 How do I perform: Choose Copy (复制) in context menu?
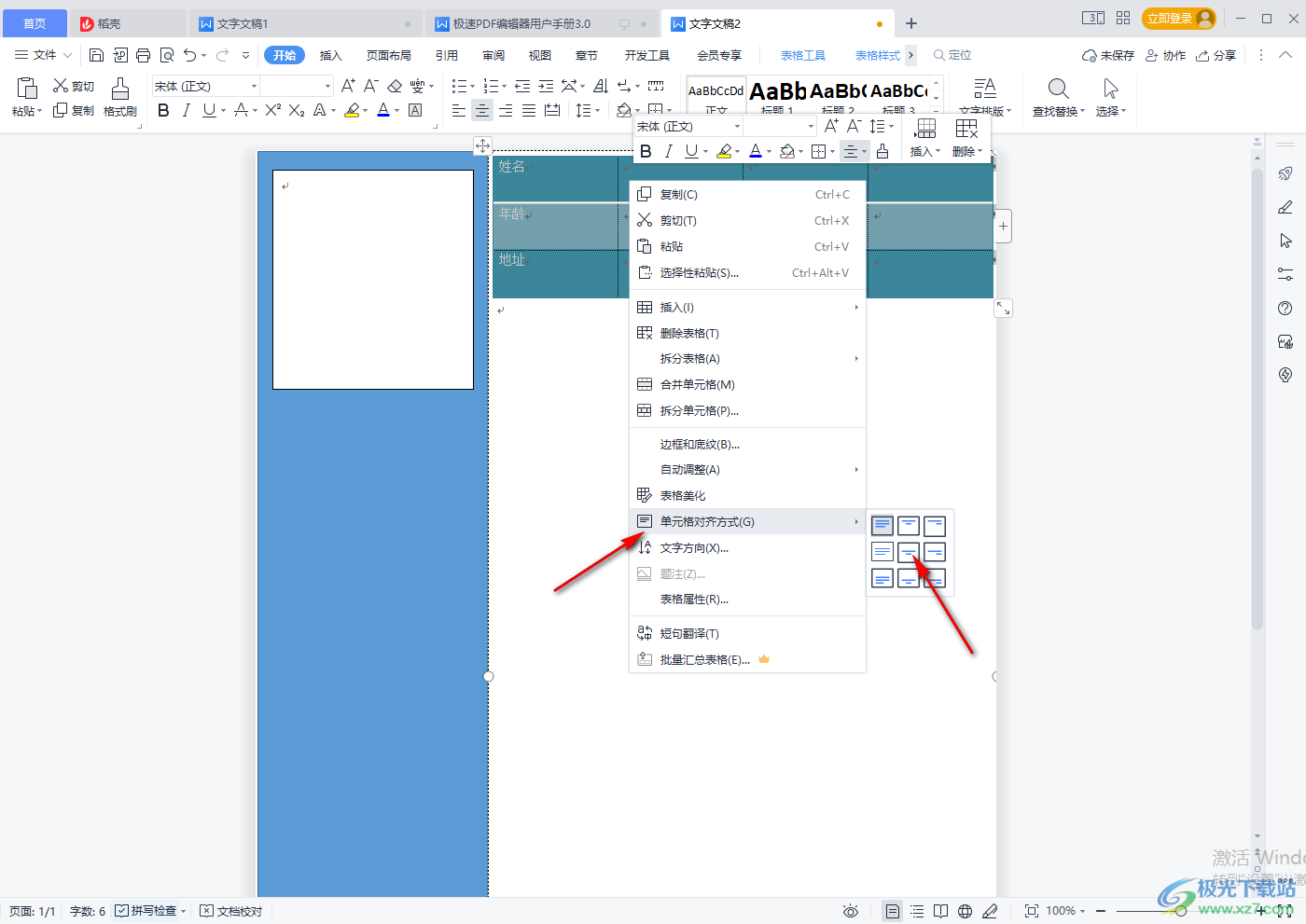coord(748,194)
